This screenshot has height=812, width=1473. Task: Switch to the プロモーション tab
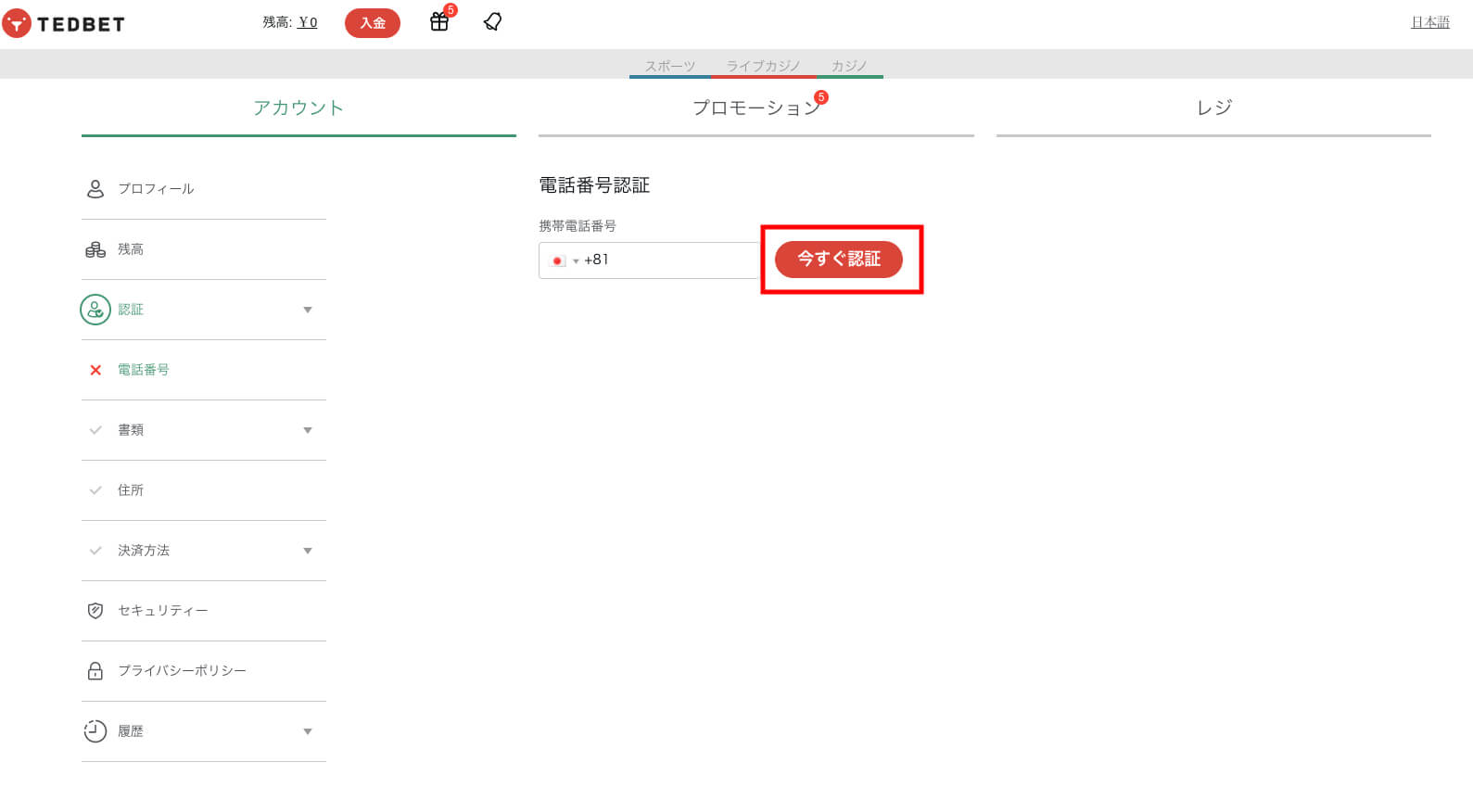[x=756, y=108]
